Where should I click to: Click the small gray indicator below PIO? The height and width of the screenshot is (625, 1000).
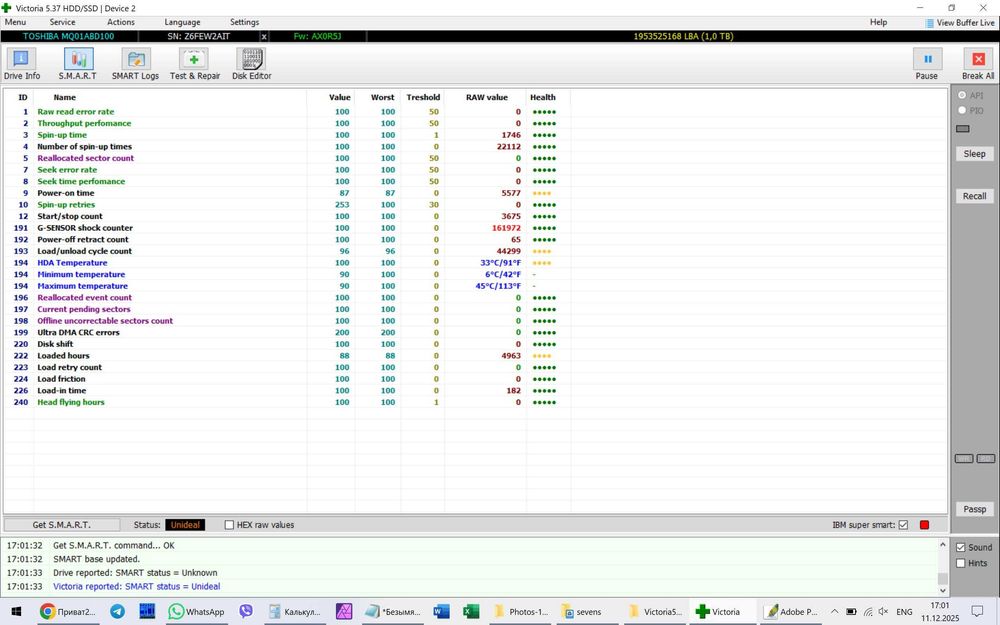click(963, 129)
